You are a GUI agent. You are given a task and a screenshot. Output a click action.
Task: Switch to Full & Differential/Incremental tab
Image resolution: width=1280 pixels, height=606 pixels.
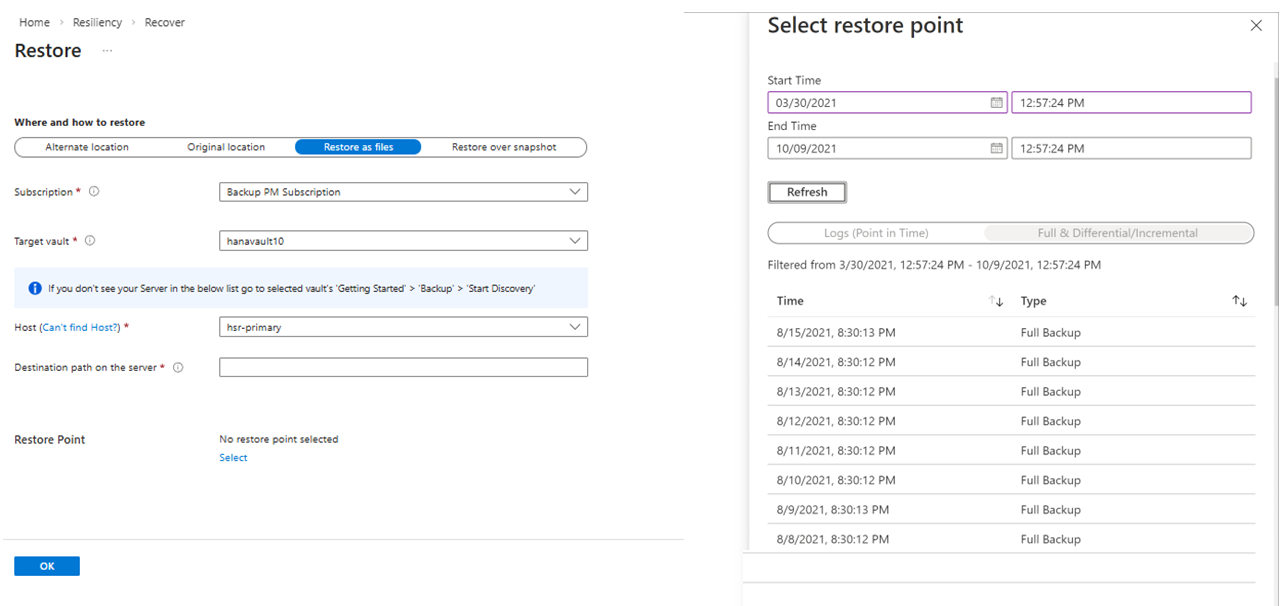(x=1117, y=233)
